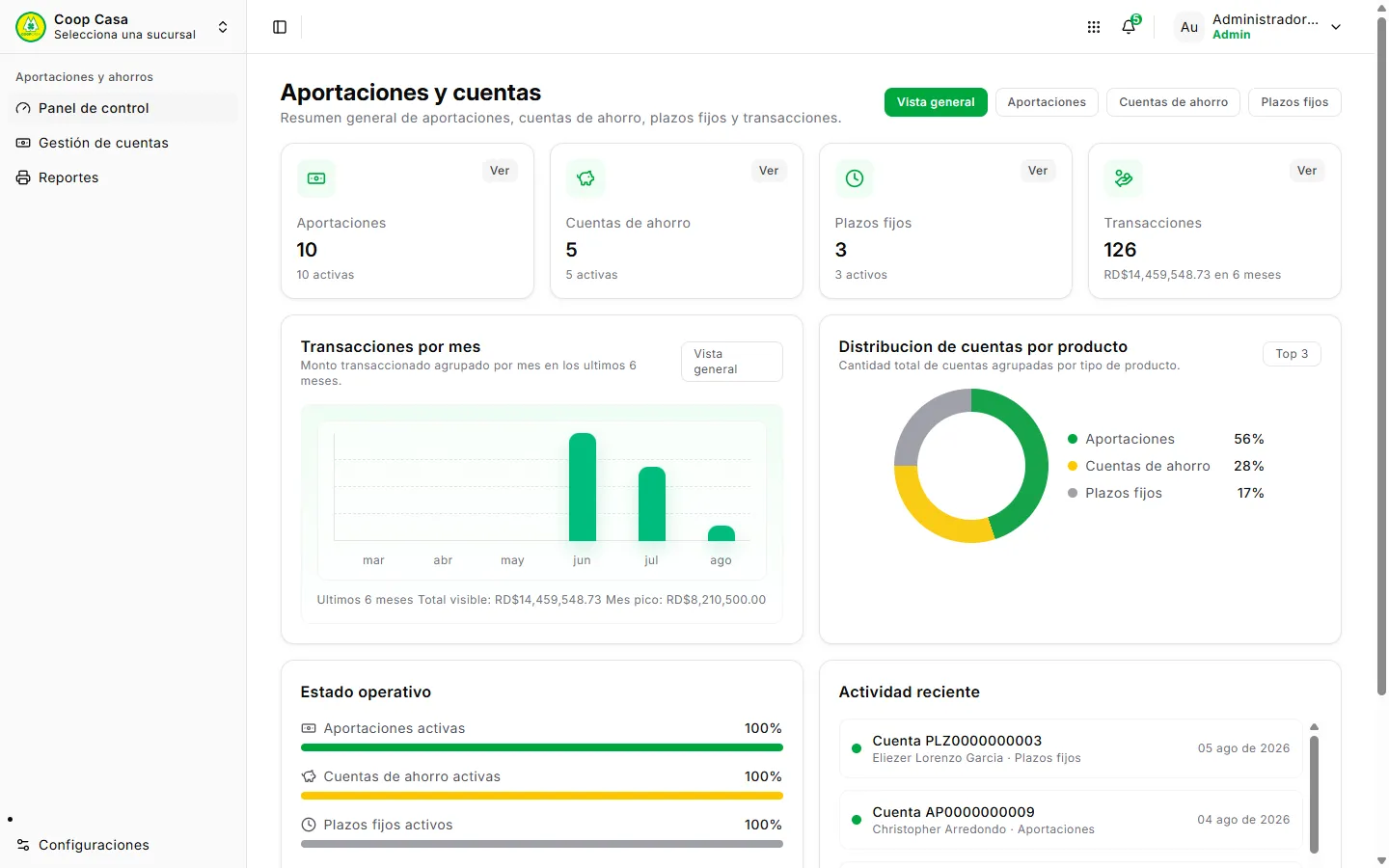Click the jul bar in the chart
The image size is (1389, 868).
pyautogui.click(x=652, y=504)
